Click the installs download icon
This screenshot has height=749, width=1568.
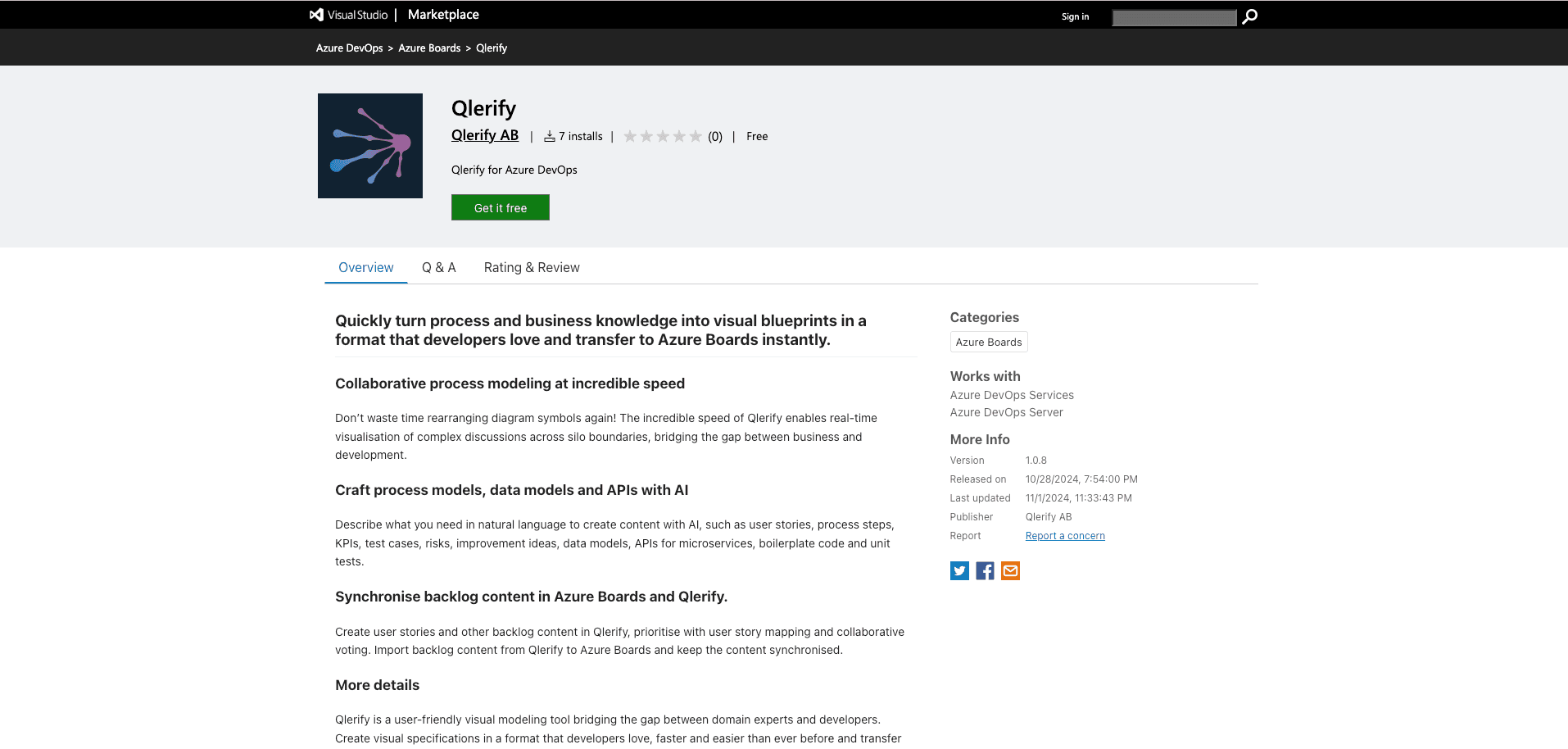click(549, 135)
